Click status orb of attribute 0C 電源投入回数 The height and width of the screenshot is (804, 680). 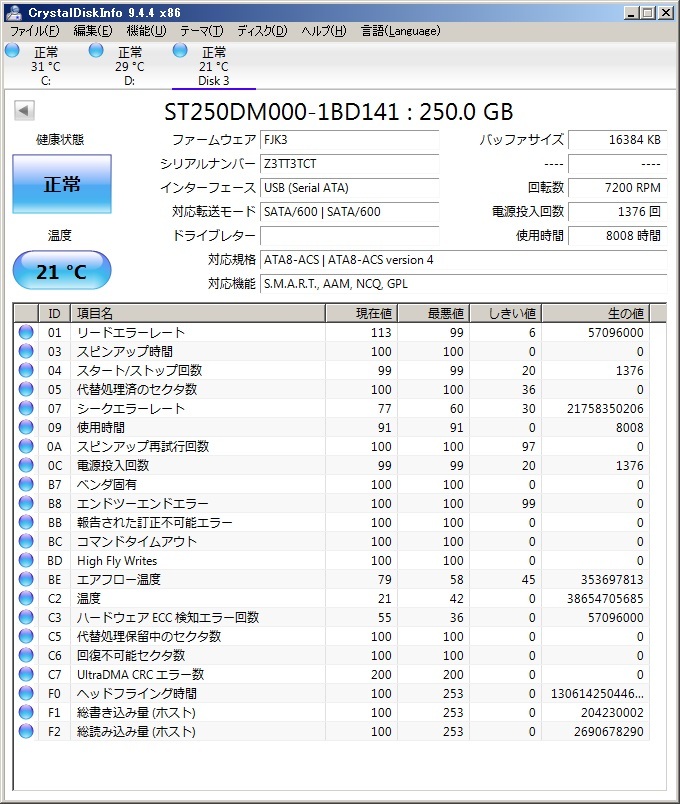(x=26, y=465)
